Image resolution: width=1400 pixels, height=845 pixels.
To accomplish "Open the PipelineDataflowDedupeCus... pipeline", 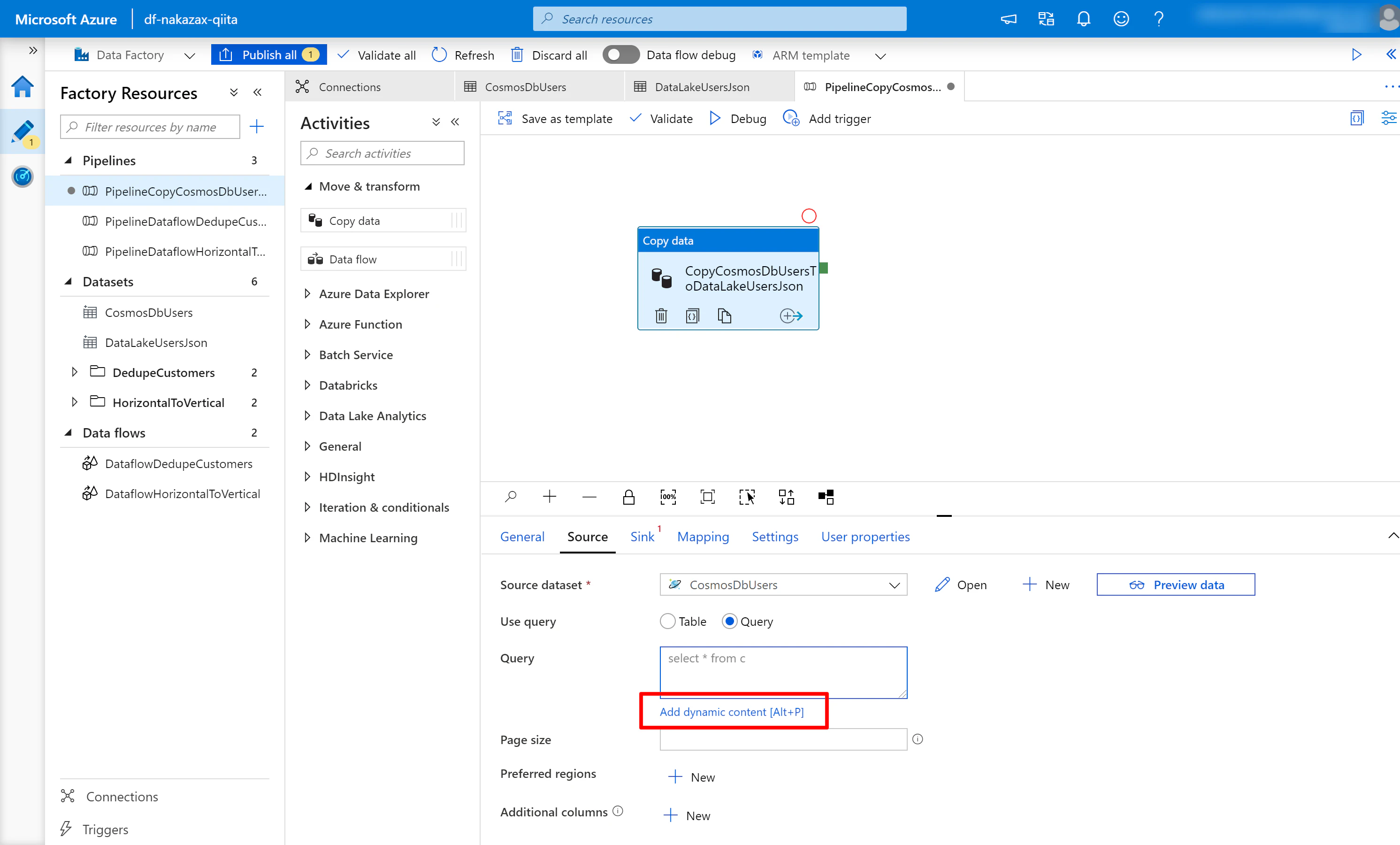I will coord(185,221).
